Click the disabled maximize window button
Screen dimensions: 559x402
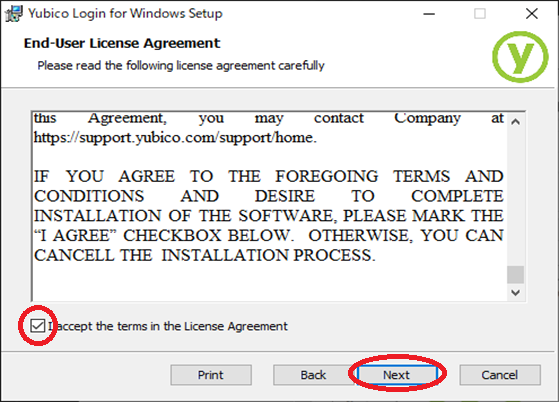tap(479, 14)
